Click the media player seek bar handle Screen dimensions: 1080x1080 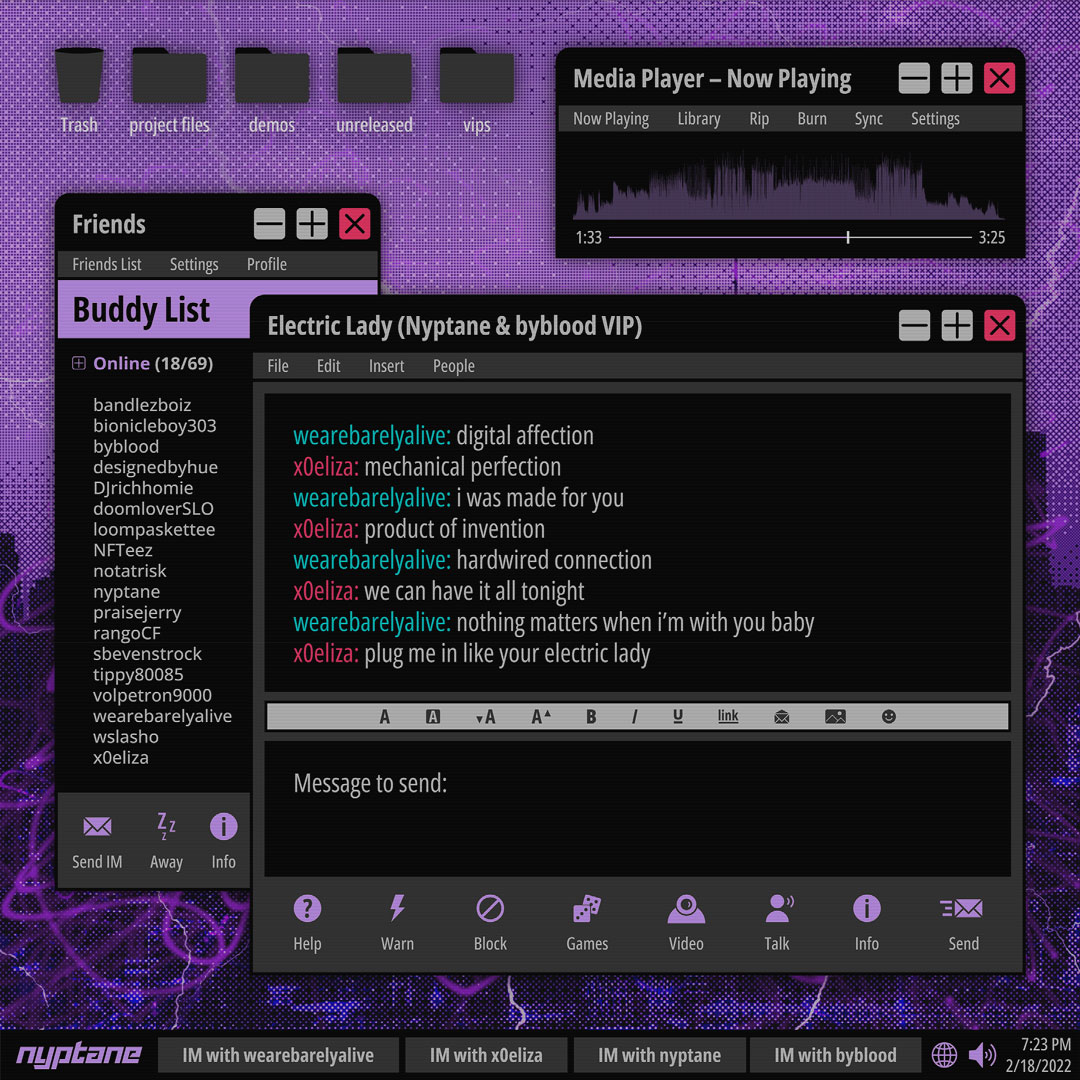848,237
